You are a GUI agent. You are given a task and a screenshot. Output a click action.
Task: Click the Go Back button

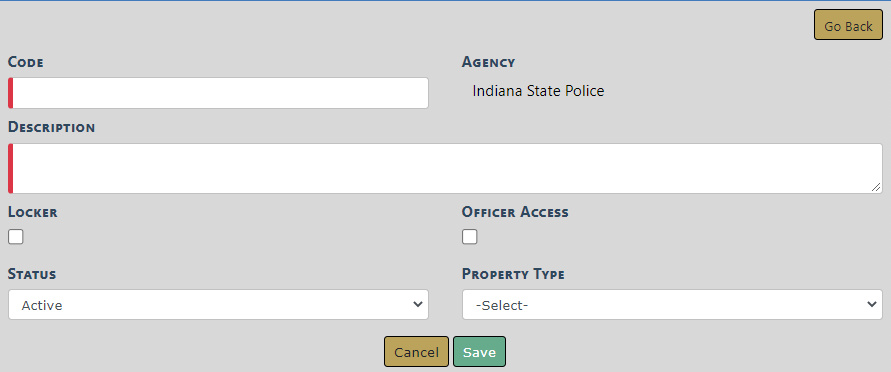click(848, 25)
